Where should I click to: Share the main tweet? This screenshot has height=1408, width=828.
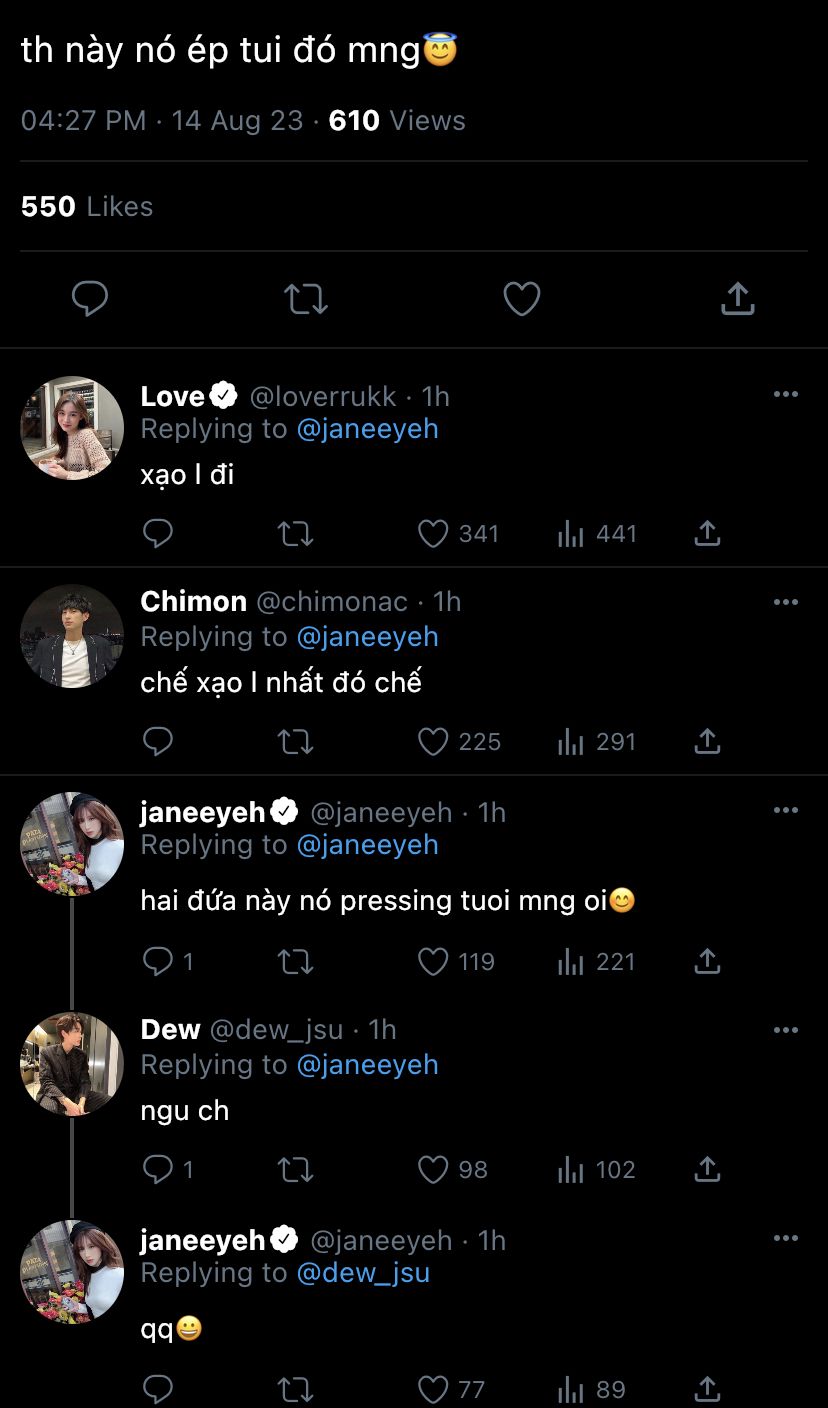coord(737,299)
